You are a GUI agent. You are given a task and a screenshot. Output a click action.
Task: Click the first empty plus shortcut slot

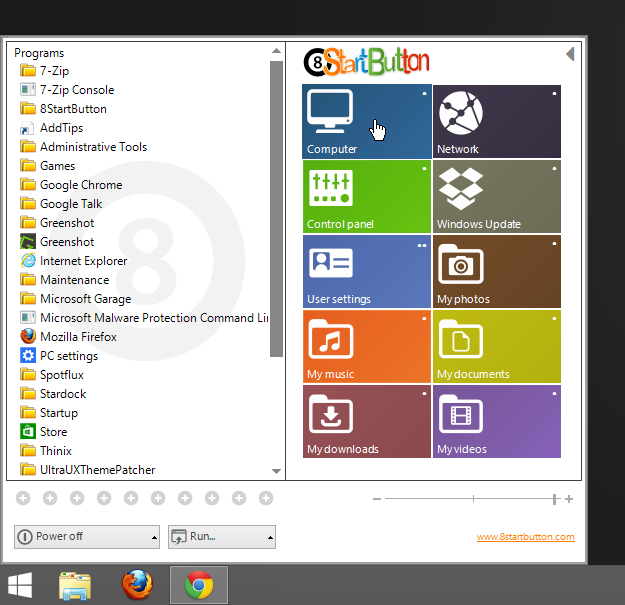tap(23, 498)
